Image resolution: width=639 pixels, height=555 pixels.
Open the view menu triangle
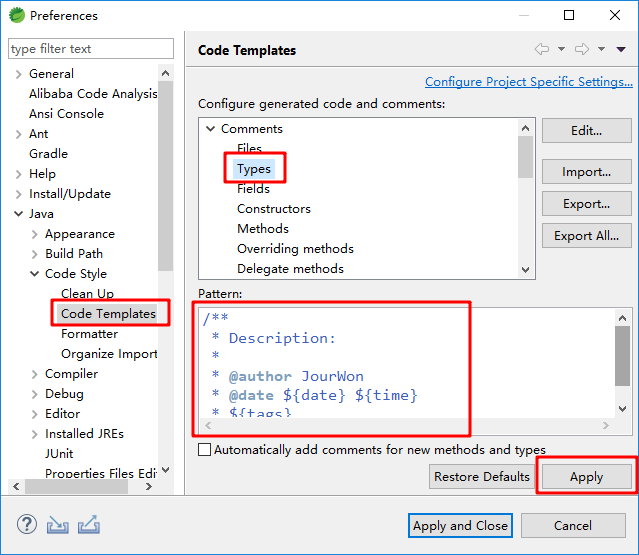(x=621, y=49)
